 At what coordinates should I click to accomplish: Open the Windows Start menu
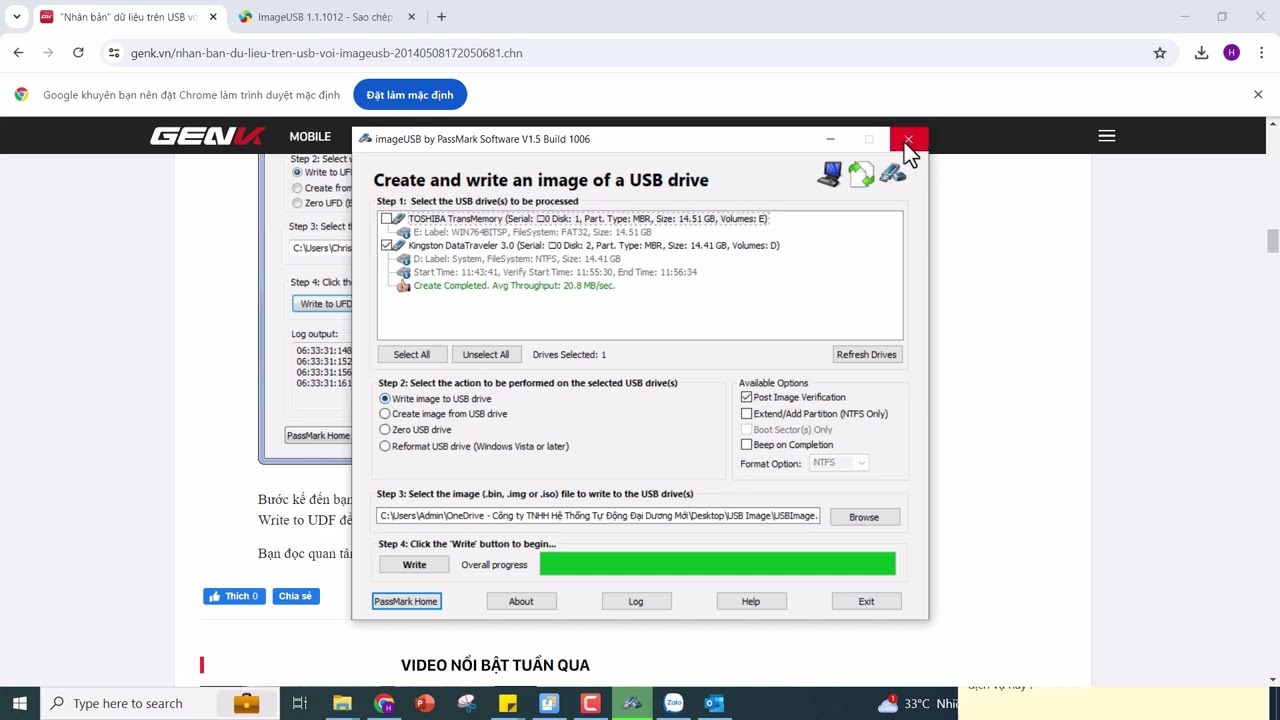tap(20, 703)
